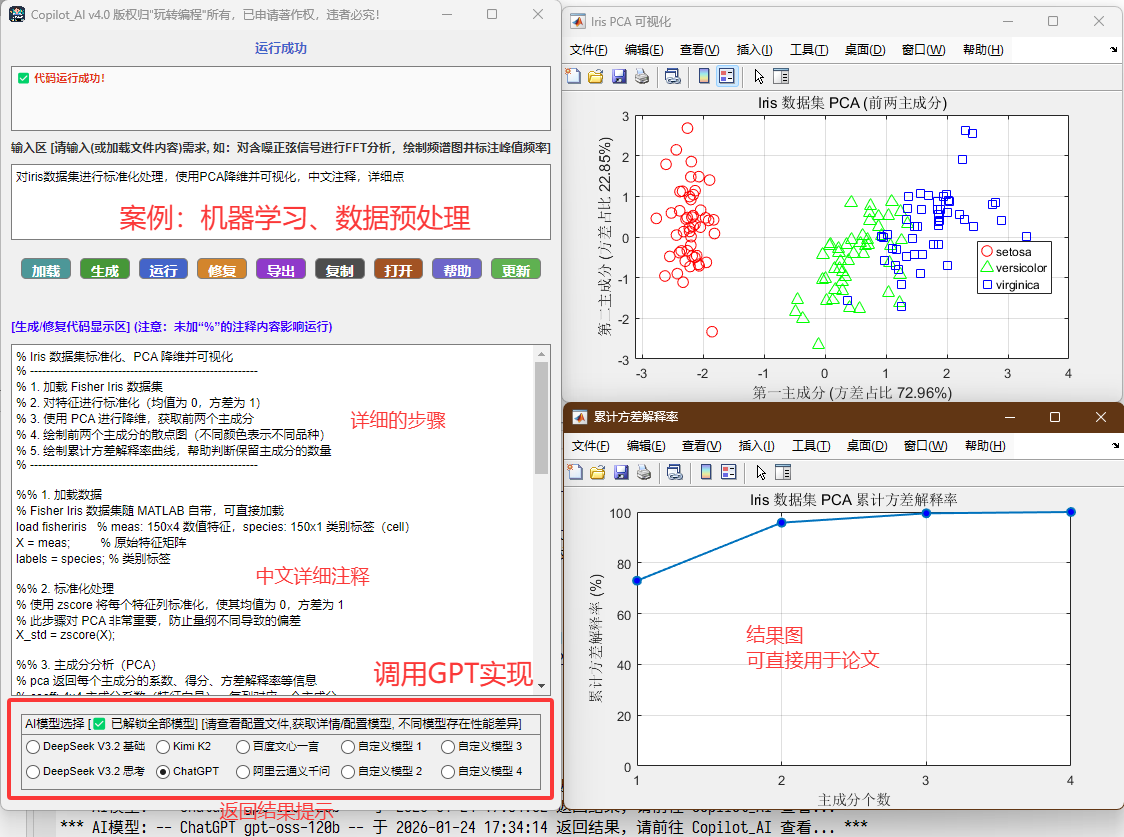Print the Iris PCA figure via toolbar icon

642,76
